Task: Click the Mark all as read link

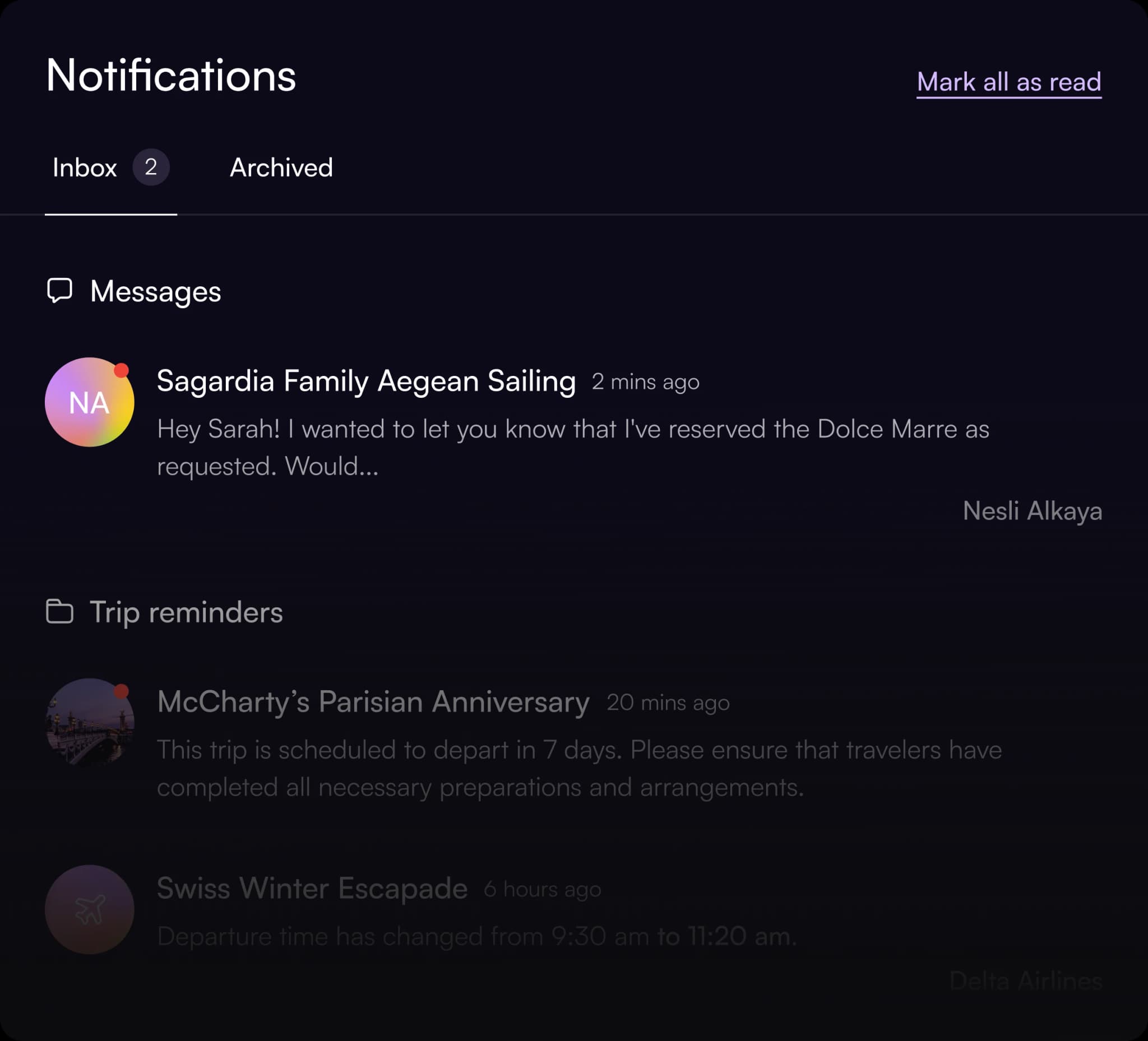Action: click(1009, 82)
